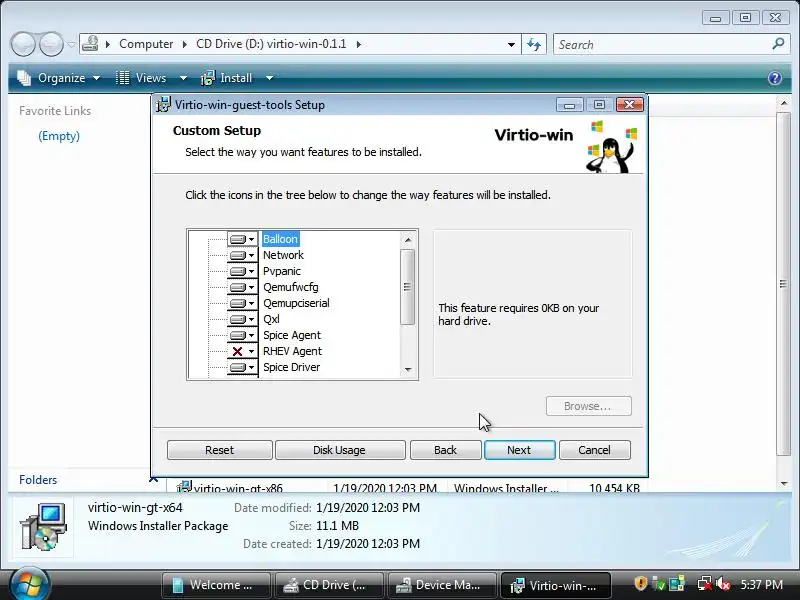The height and width of the screenshot is (600, 800).
Task: Open the Windows Start orb
Action: click(29, 585)
